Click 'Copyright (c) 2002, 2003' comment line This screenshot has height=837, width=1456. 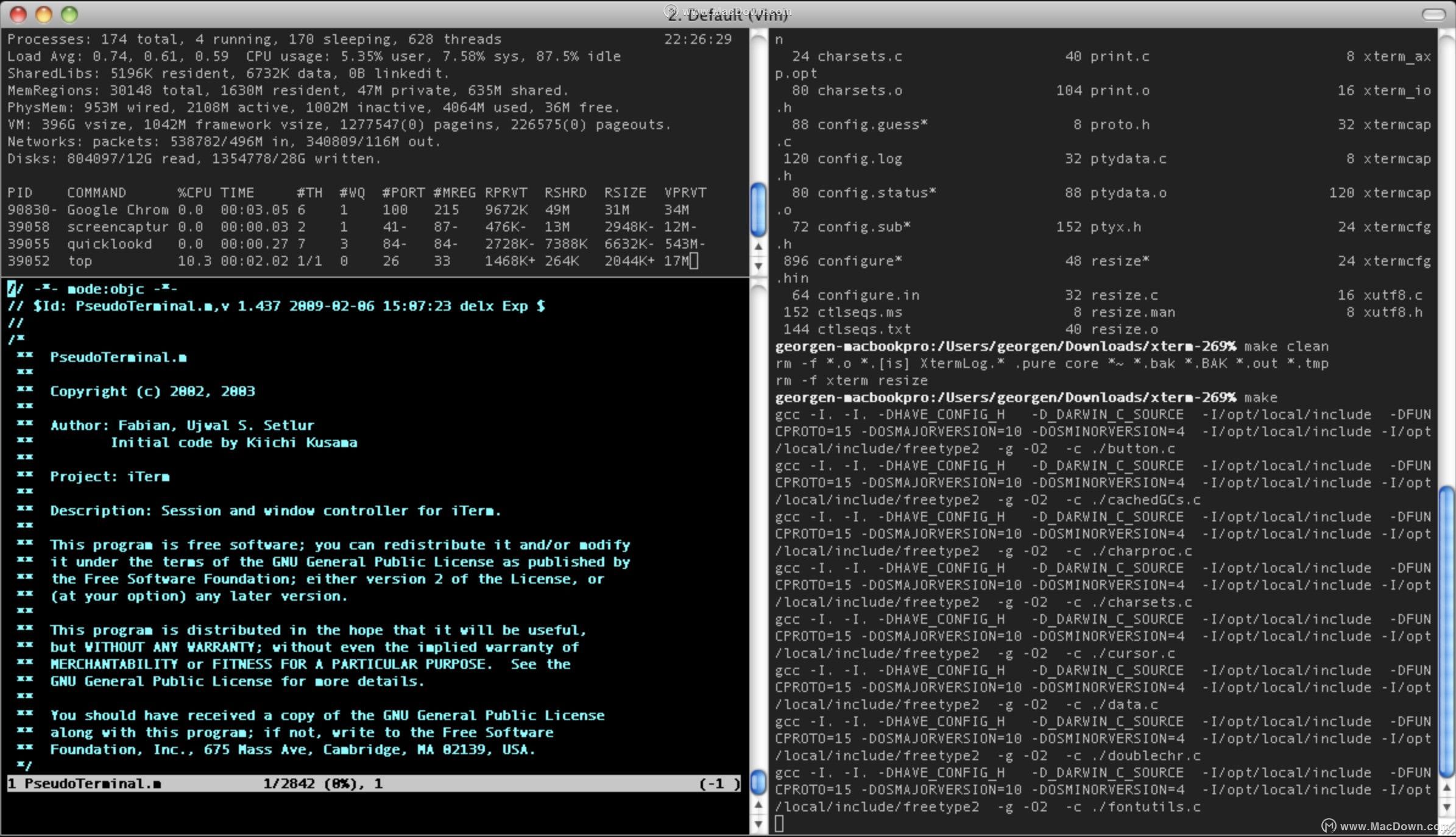coord(152,391)
